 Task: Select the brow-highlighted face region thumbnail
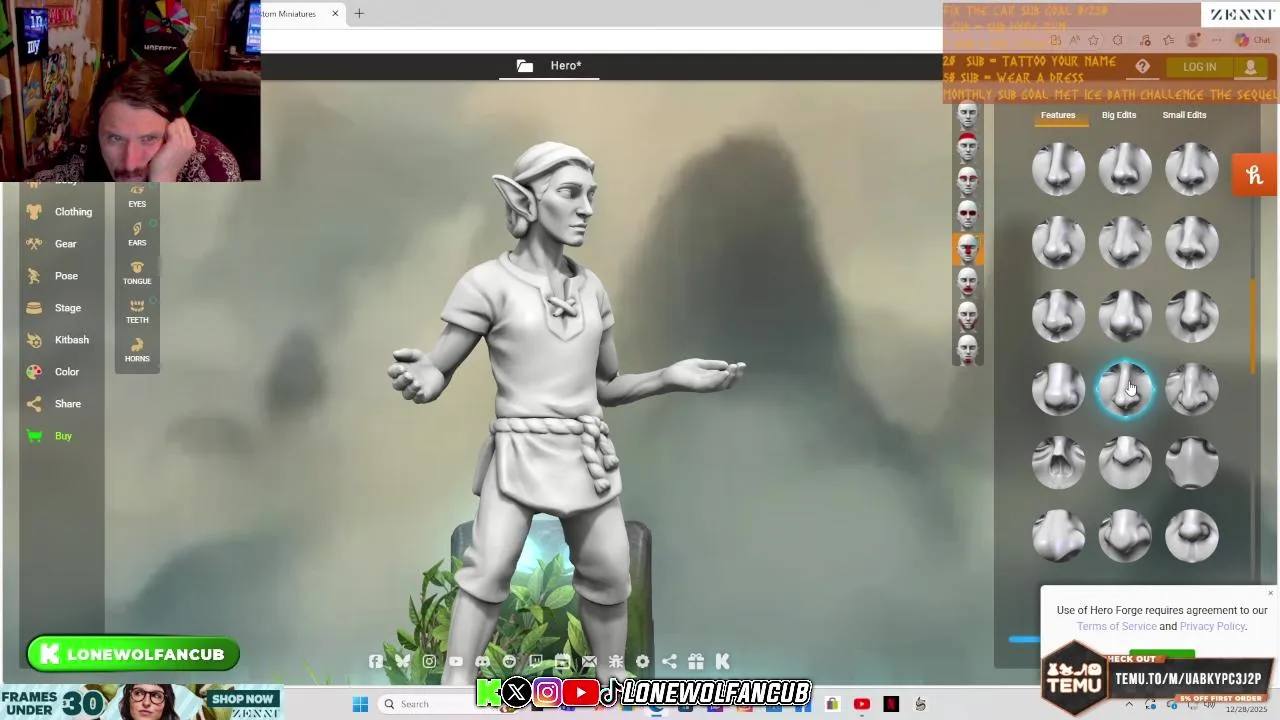(967, 181)
